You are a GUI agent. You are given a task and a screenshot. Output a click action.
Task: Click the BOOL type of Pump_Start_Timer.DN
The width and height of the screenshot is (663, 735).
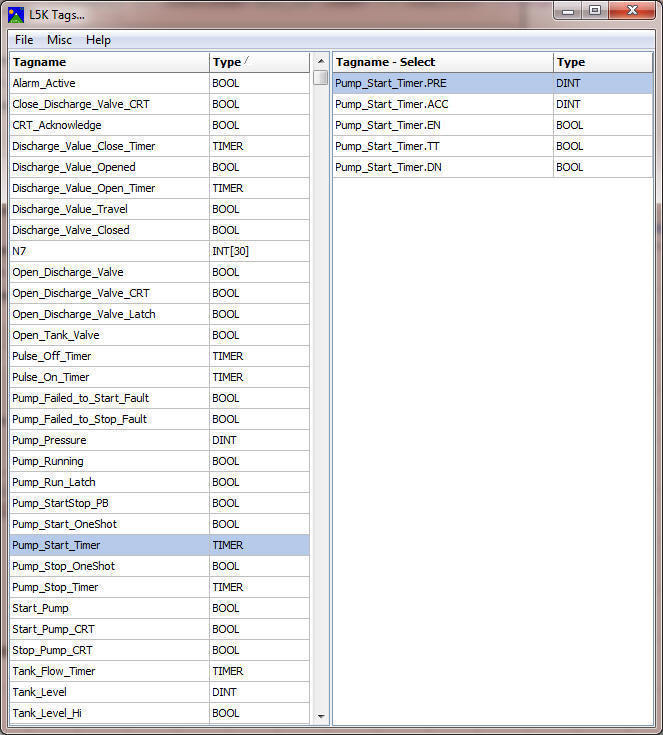click(x=603, y=167)
